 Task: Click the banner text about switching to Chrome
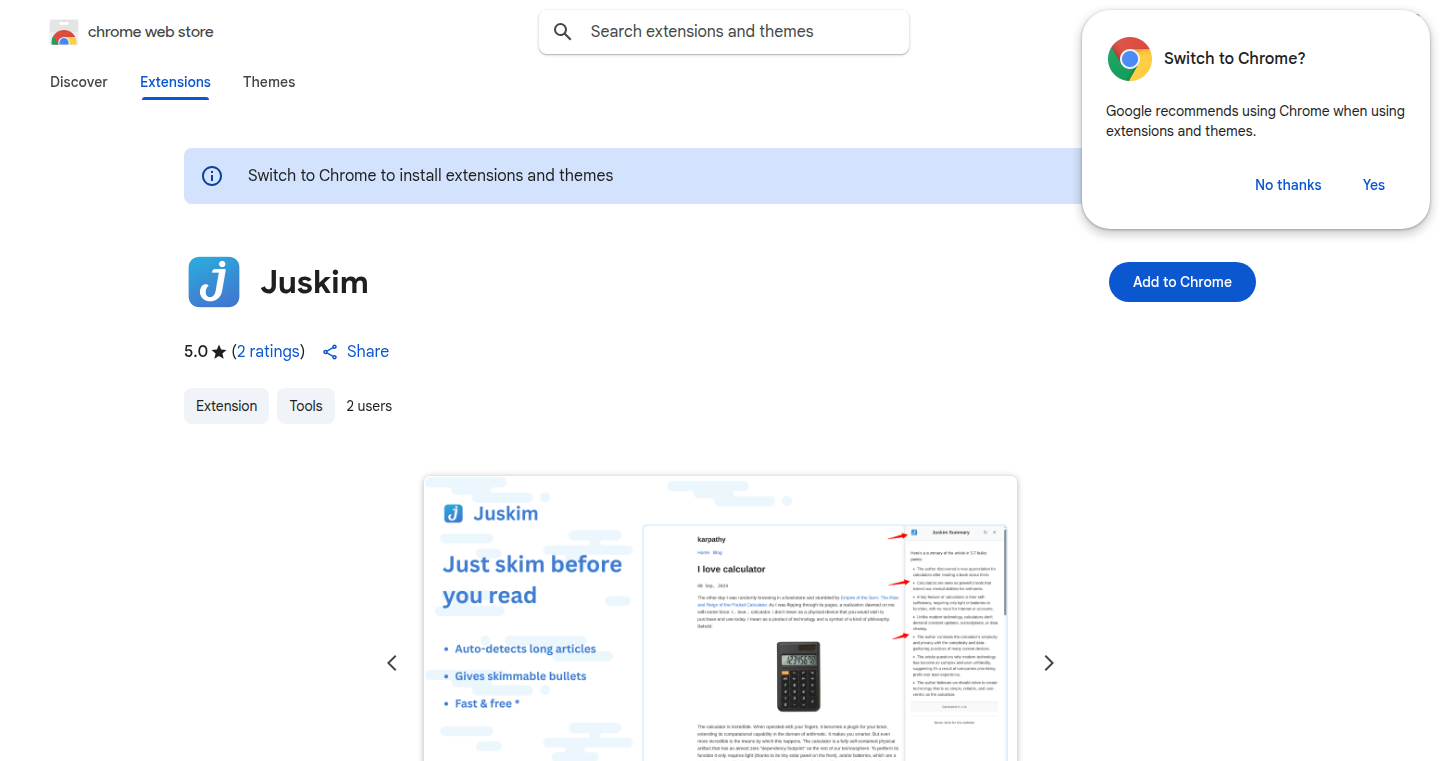tap(431, 176)
